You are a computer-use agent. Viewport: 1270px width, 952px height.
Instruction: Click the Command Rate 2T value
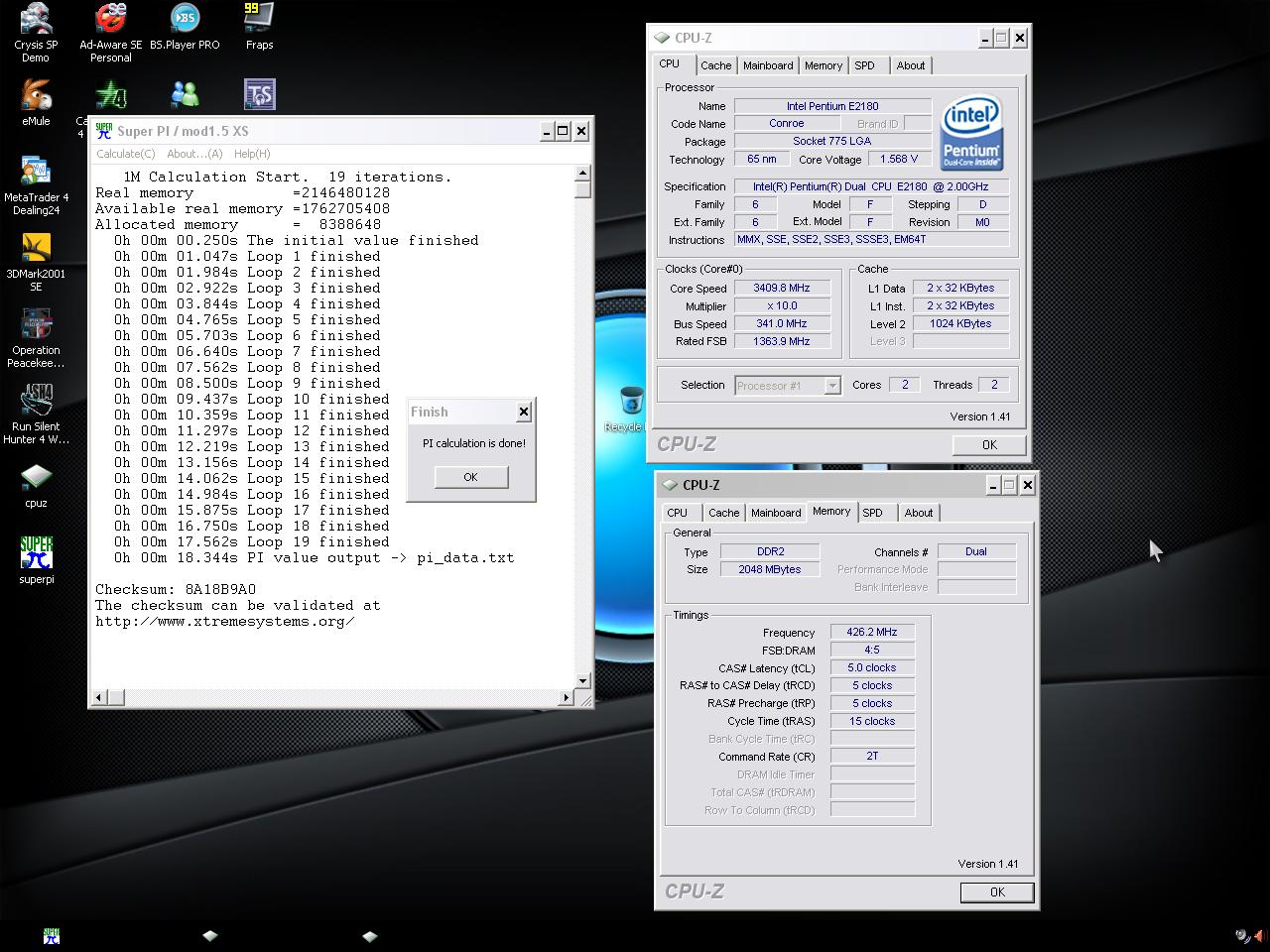coord(872,756)
